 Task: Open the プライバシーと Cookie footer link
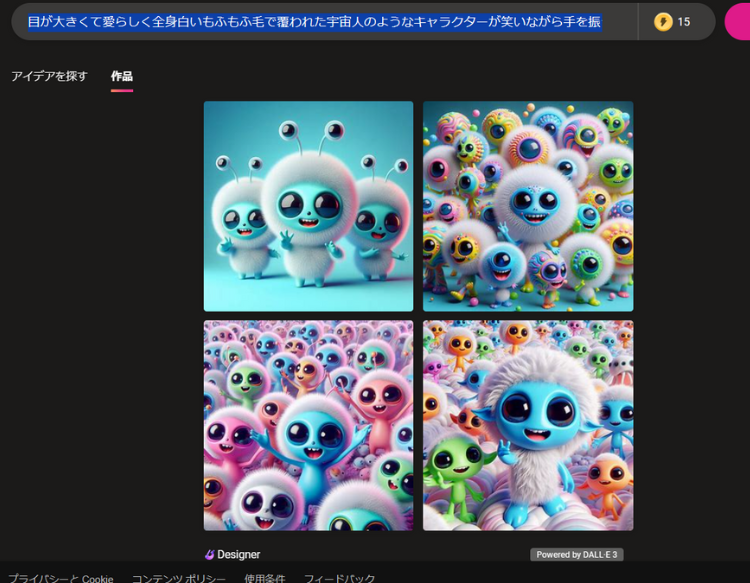click(x=60, y=578)
